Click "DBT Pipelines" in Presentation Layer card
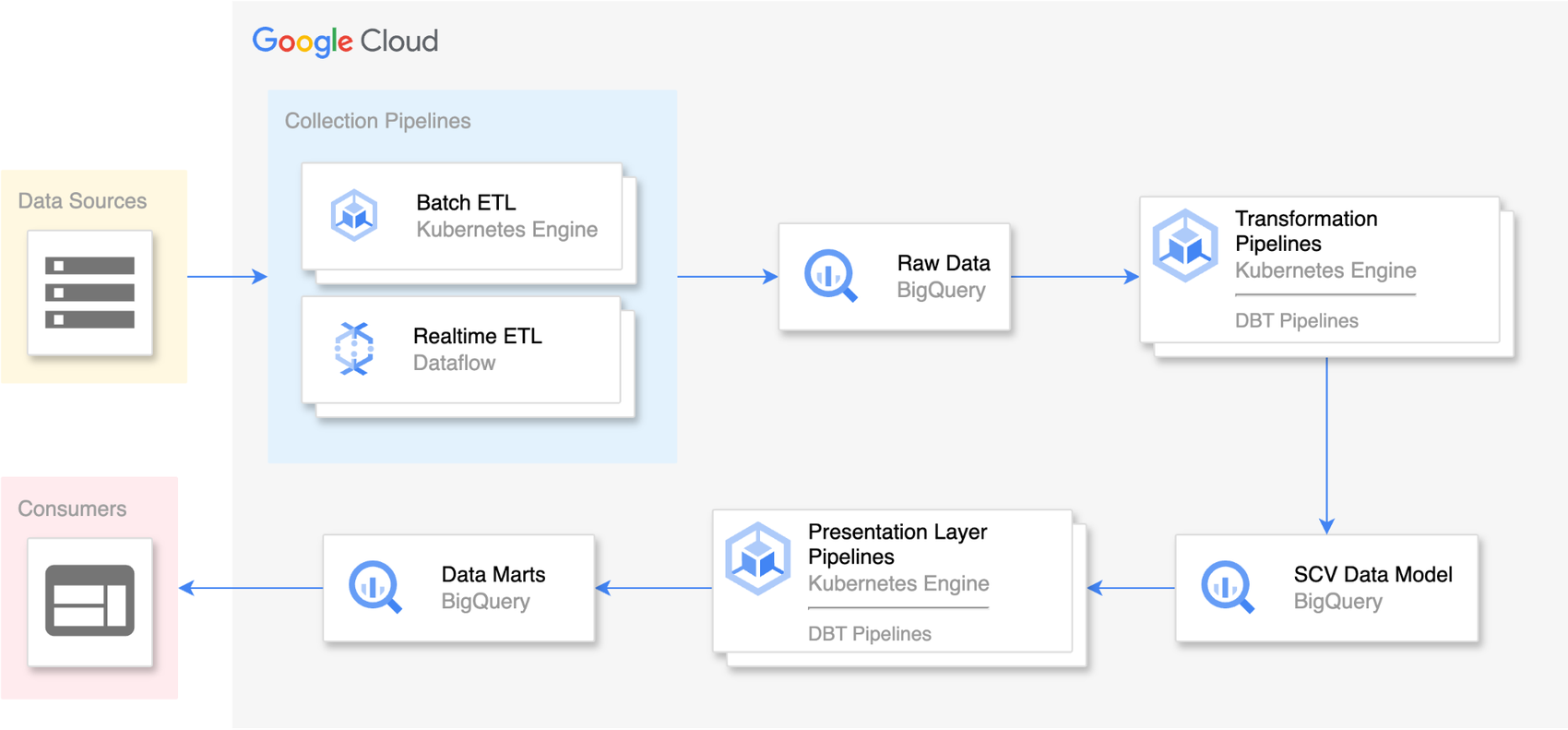The height and width of the screenshot is (730, 1568). click(870, 634)
